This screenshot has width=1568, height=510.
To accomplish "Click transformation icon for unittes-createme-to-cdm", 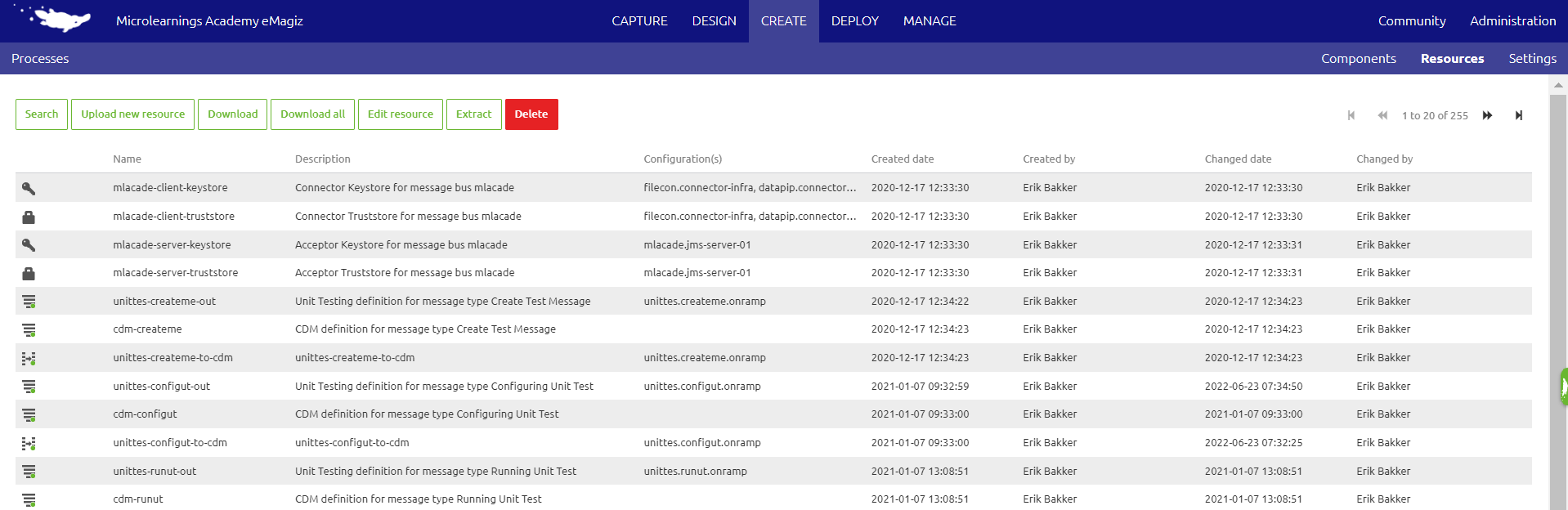I will click(x=29, y=358).
